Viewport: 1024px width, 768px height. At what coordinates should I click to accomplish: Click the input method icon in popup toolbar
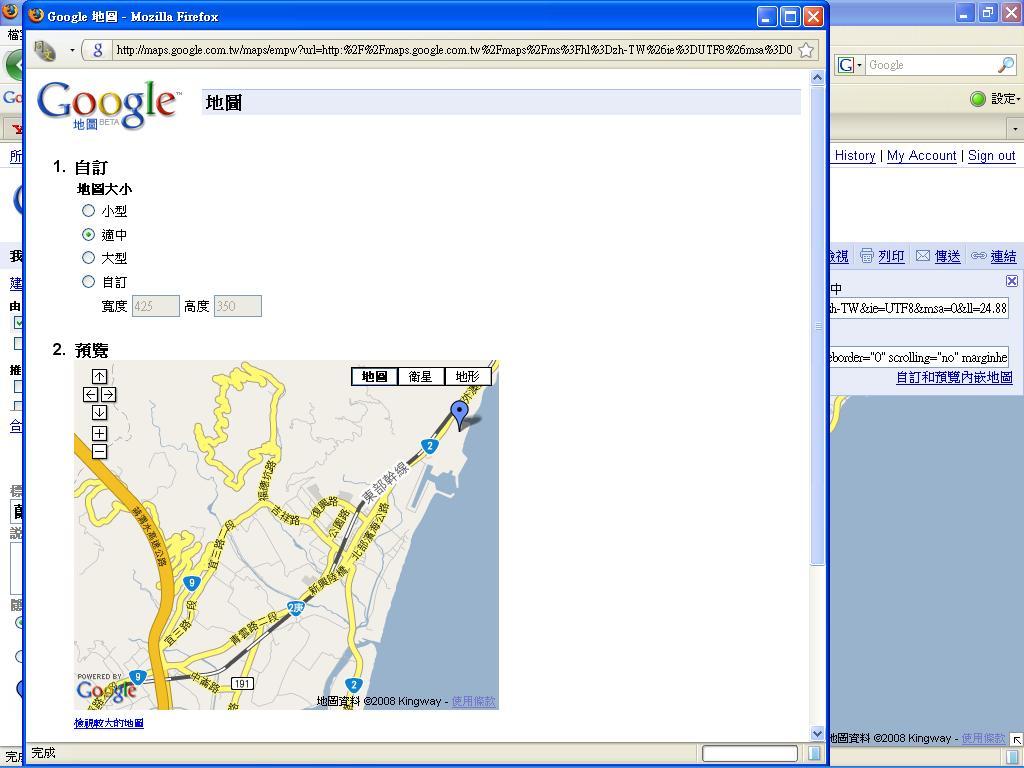tap(44, 50)
